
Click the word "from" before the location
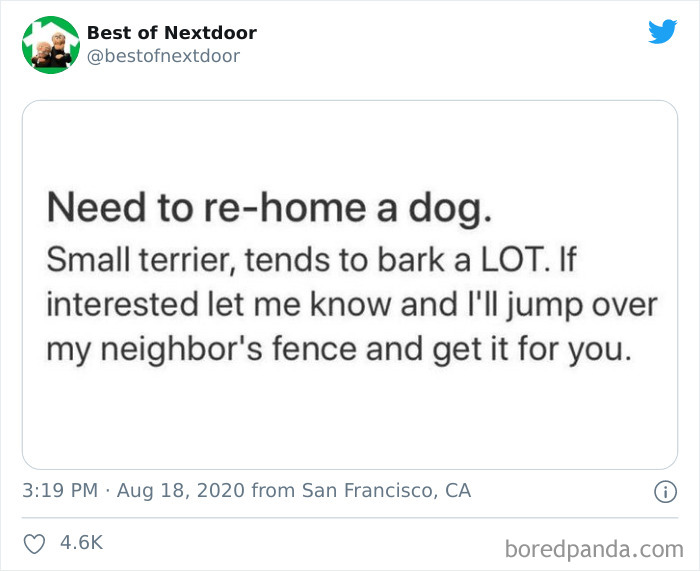(272, 491)
